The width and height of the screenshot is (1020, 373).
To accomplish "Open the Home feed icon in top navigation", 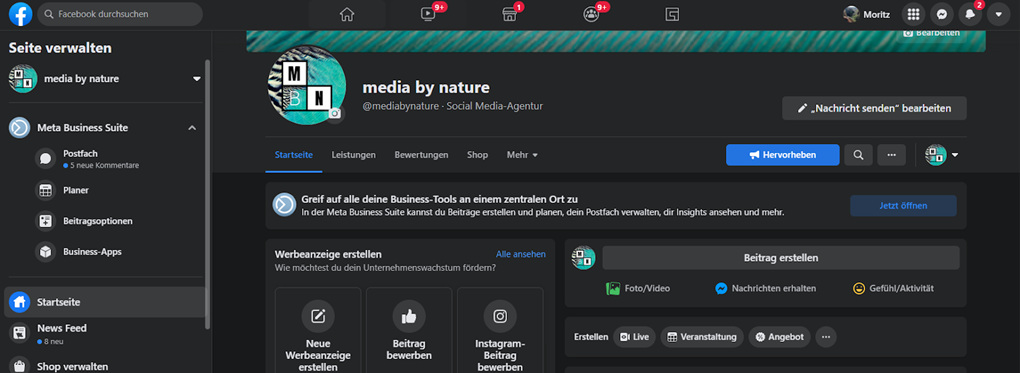I will [347, 14].
